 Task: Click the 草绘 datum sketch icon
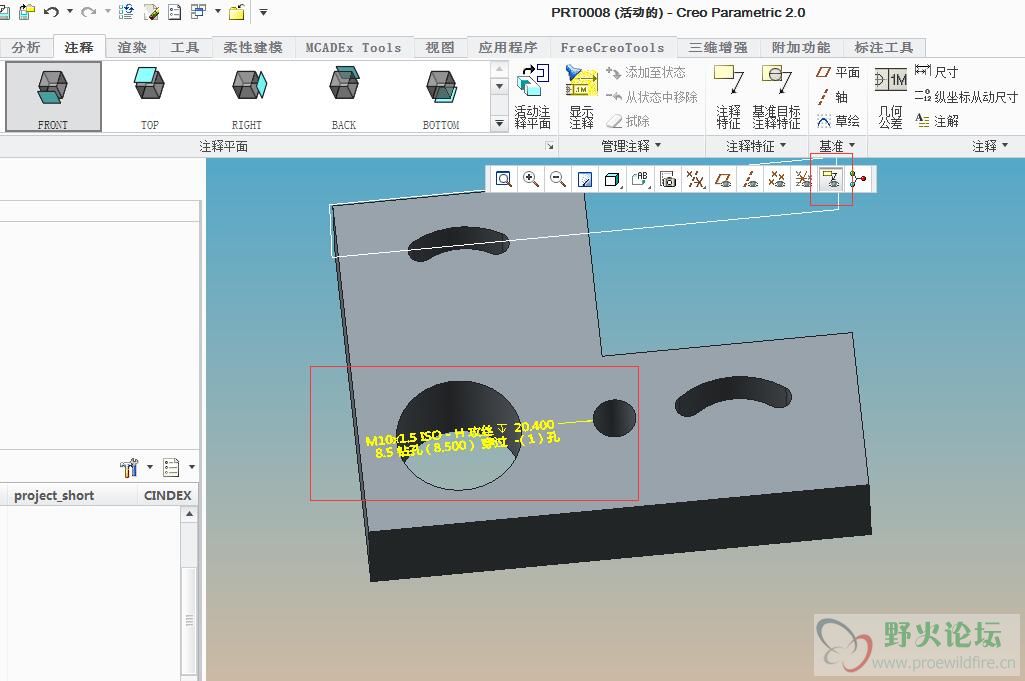[x=838, y=121]
